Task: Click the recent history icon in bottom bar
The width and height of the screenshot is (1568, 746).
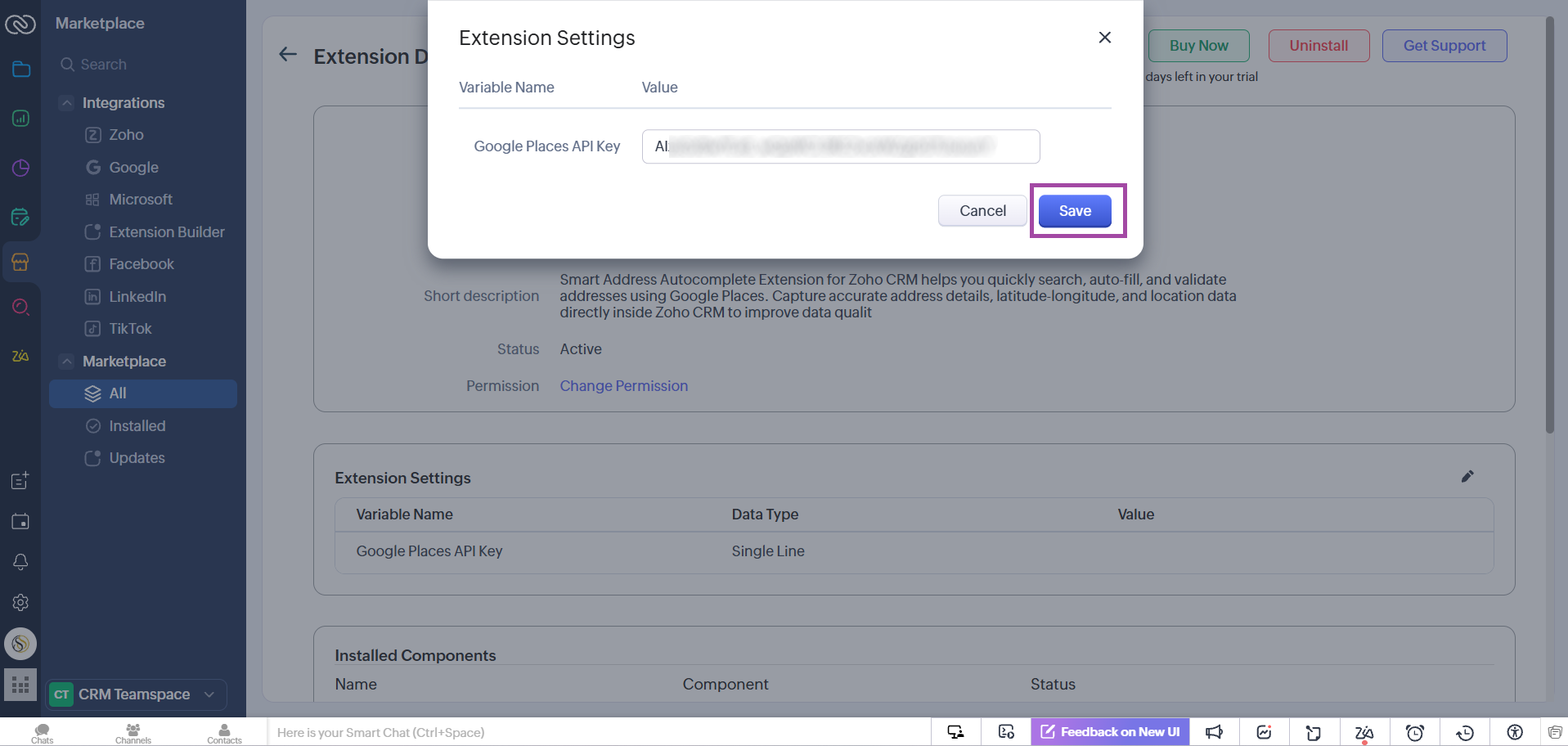Action: point(1465,732)
